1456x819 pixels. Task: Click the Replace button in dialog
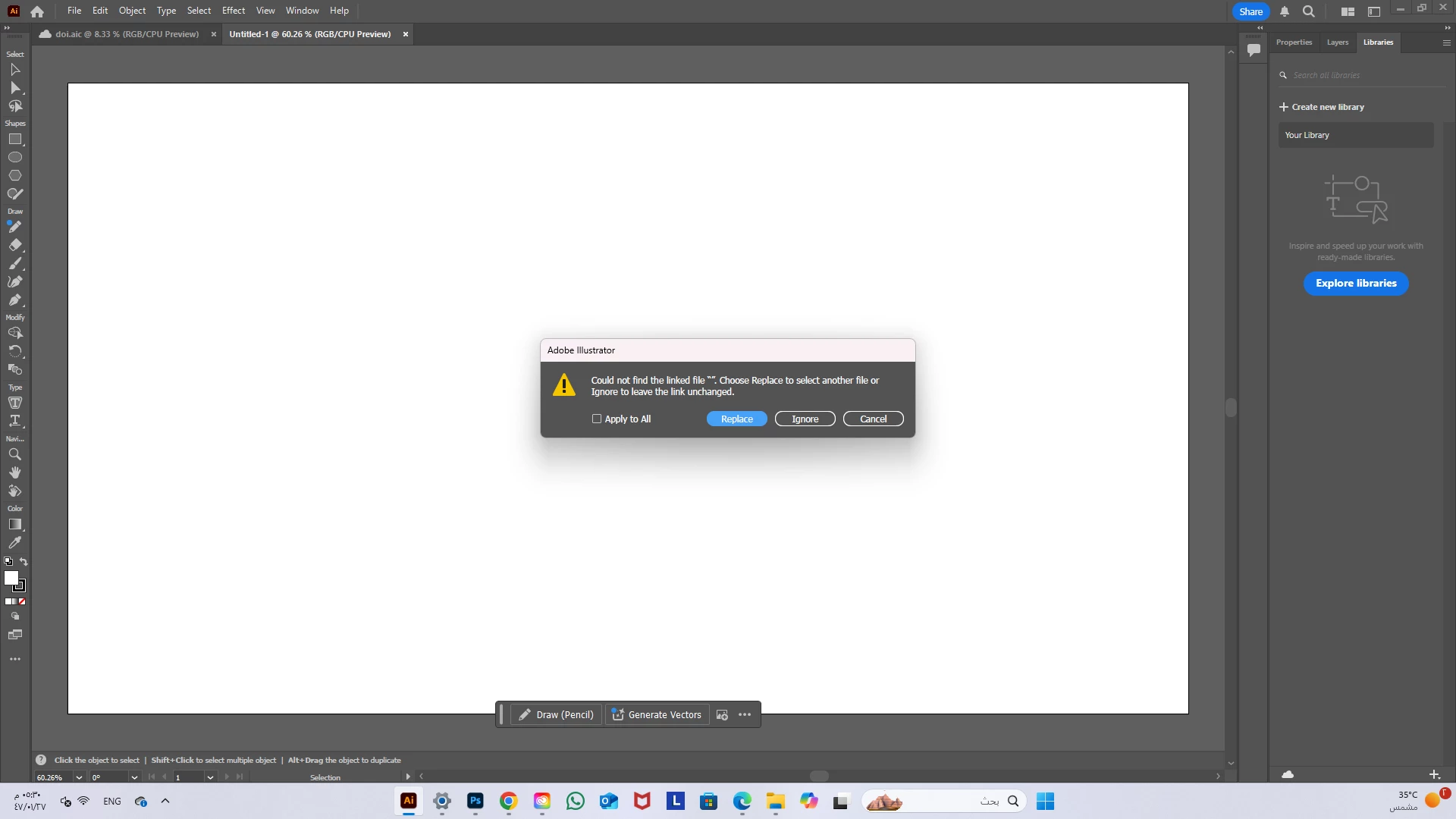pos(736,419)
